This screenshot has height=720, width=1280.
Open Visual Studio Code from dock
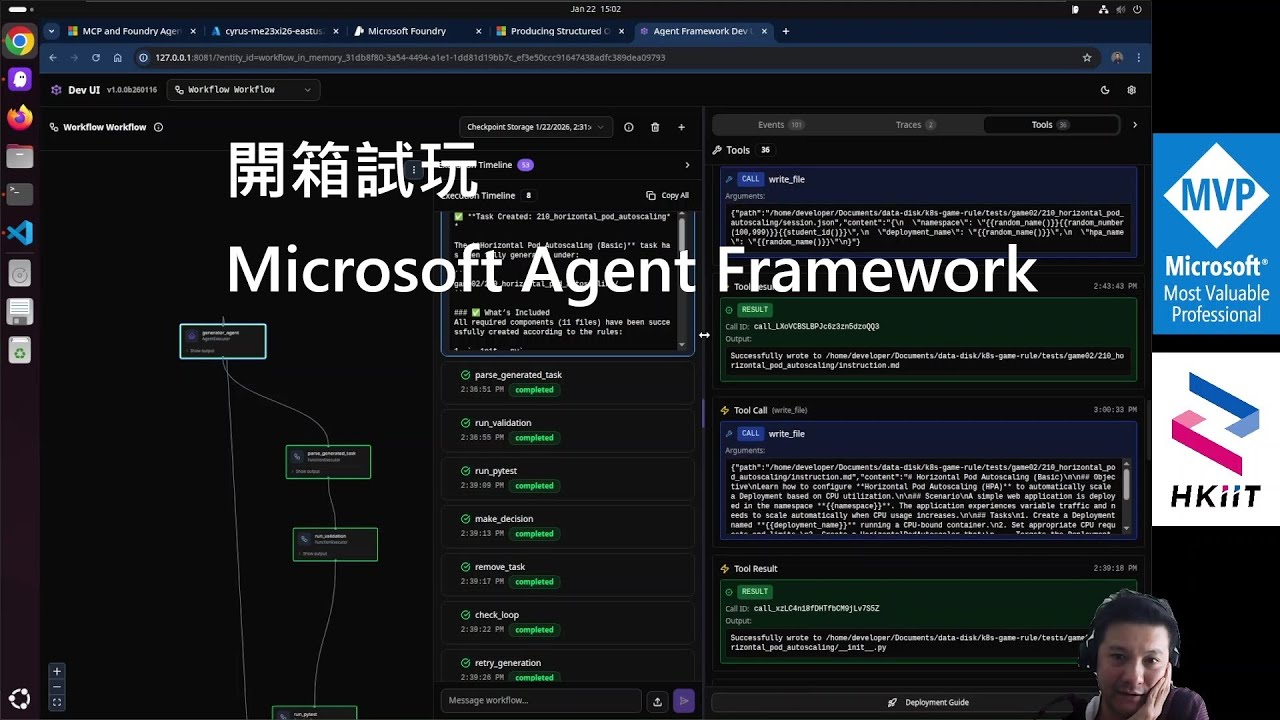19,233
